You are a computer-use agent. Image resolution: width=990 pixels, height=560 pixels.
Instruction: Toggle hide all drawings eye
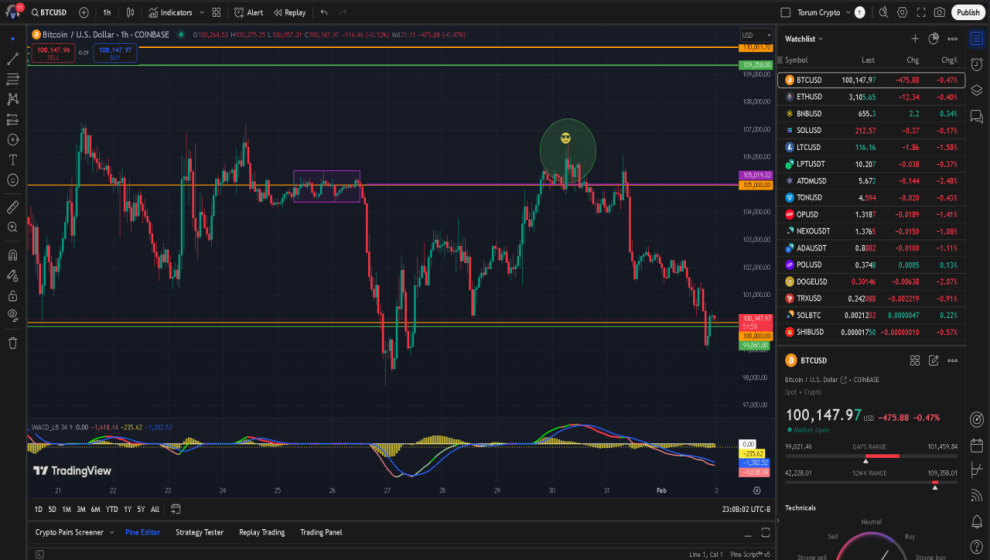[x=13, y=316]
